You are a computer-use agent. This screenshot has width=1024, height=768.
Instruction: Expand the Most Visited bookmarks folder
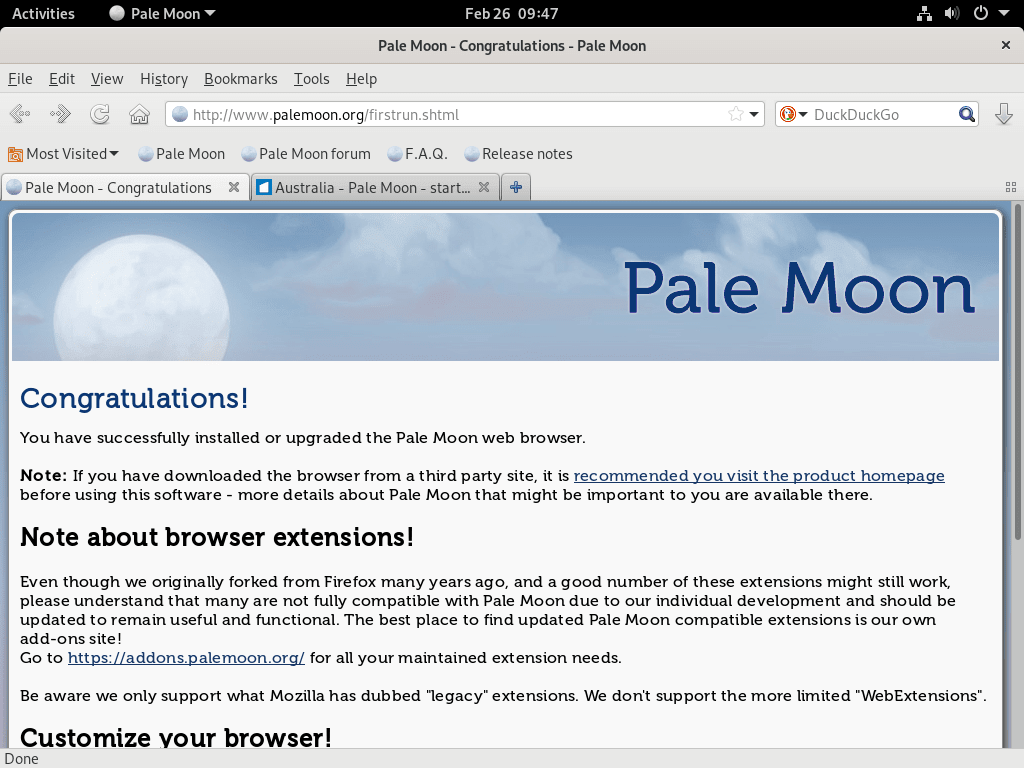(x=63, y=154)
